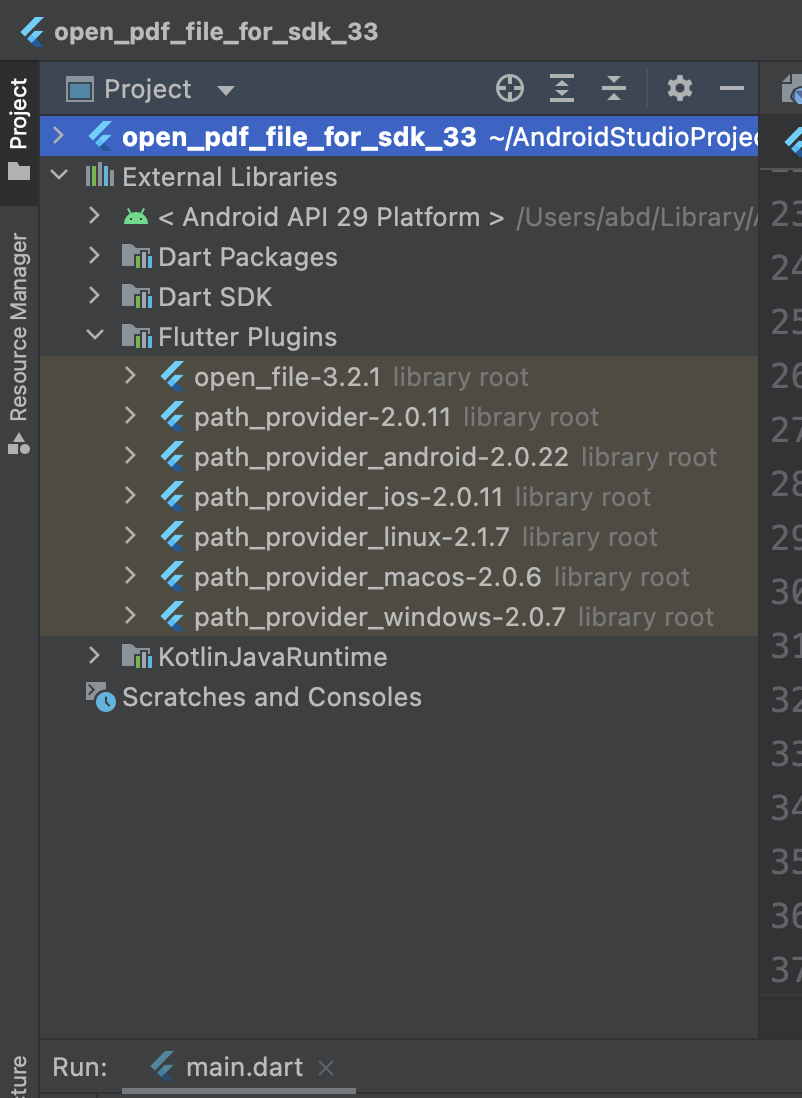Expand path_provider_windows-2.0.7 chevron
This screenshot has height=1098, width=802.
click(130, 615)
